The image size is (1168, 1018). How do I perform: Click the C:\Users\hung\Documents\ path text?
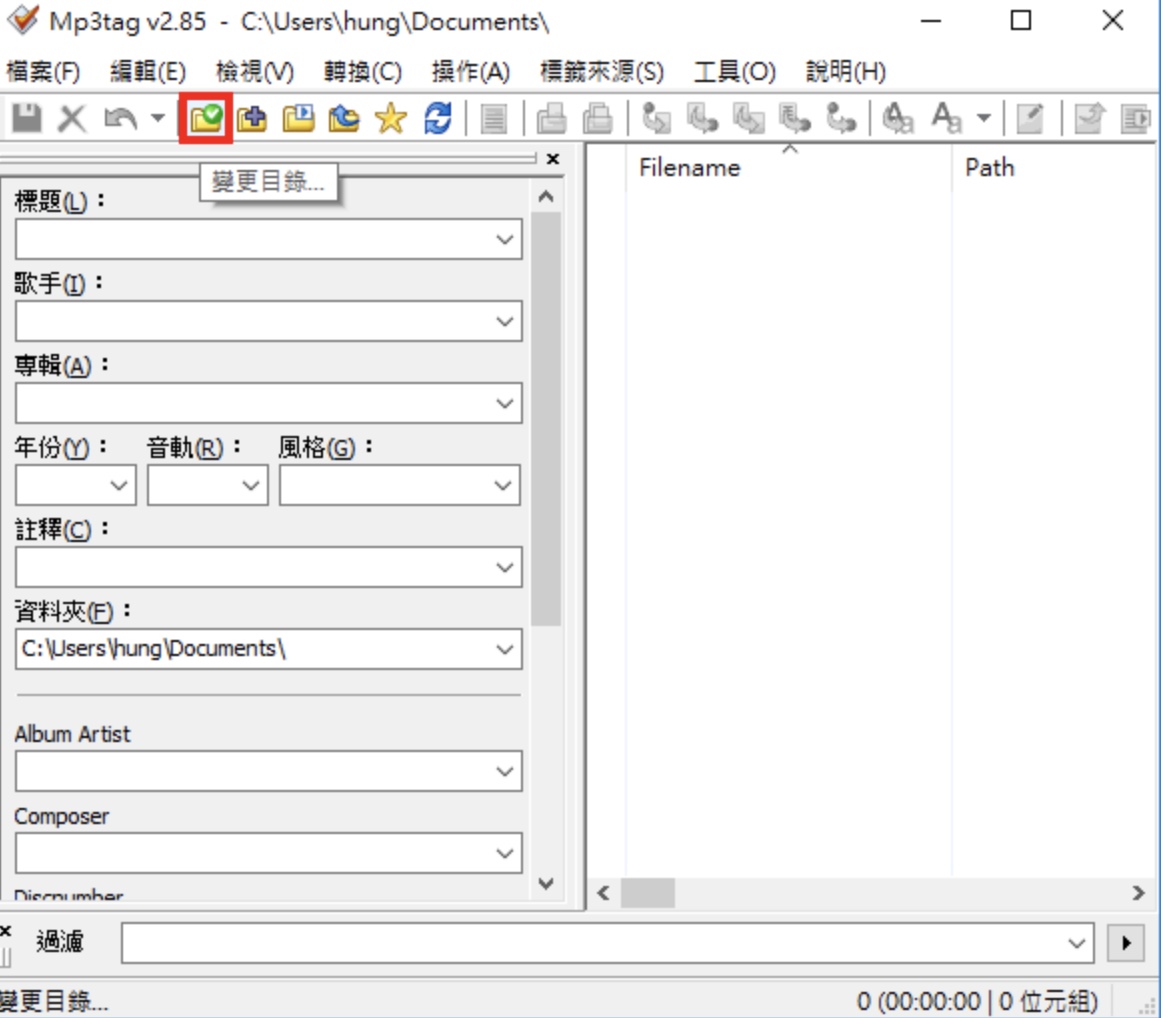(x=153, y=649)
